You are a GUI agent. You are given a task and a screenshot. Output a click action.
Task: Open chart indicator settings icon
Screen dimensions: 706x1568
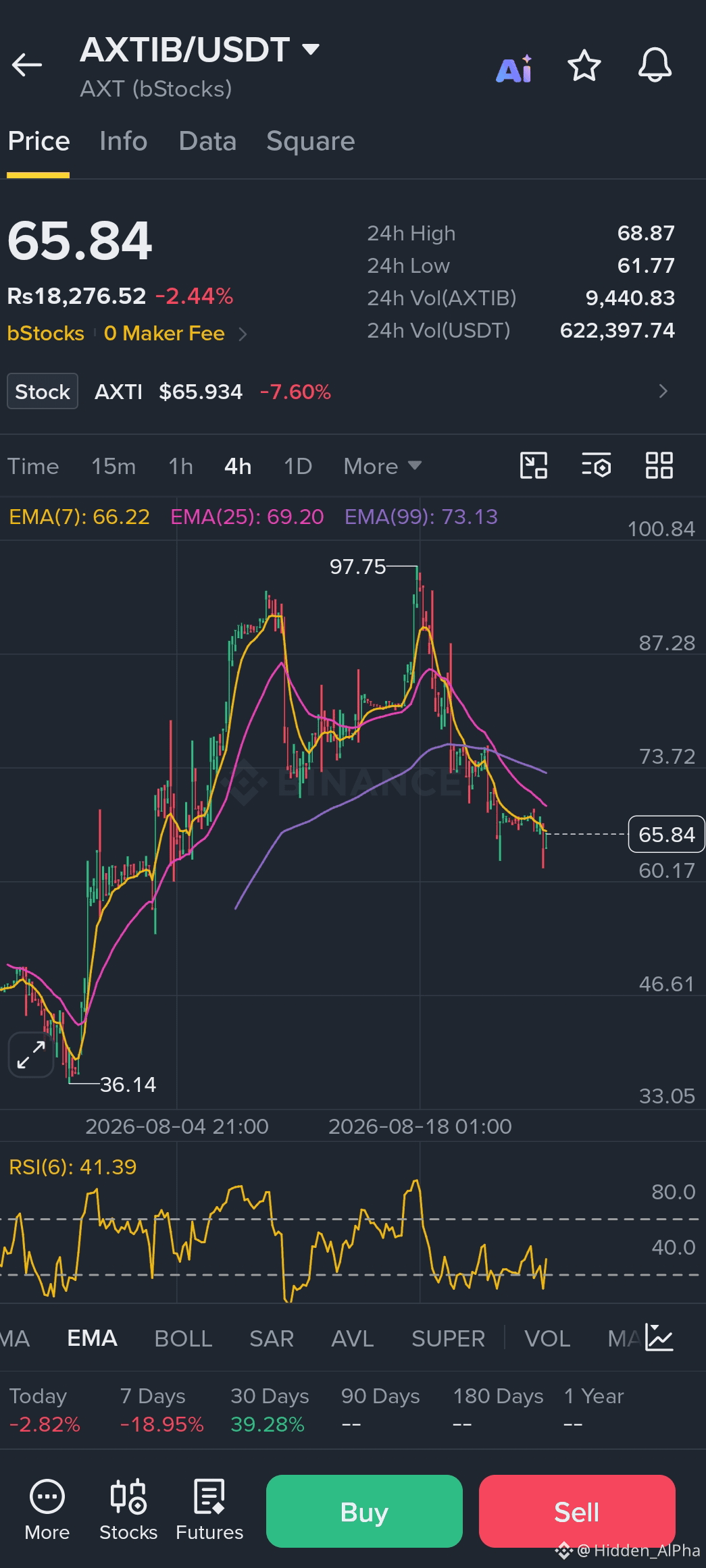tap(597, 466)
